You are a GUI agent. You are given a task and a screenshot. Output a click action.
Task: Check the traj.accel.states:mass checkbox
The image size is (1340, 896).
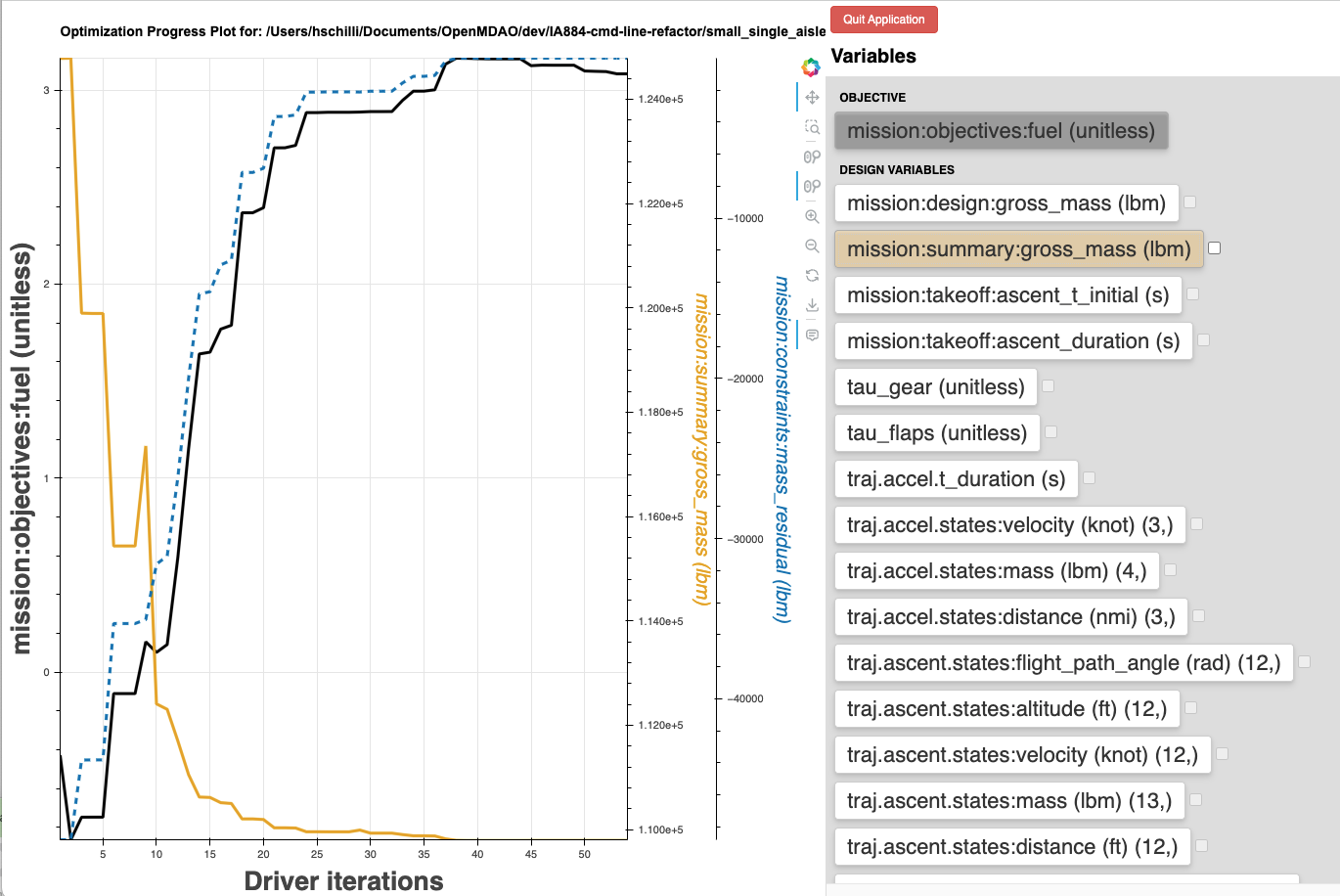pos(1171,570)
